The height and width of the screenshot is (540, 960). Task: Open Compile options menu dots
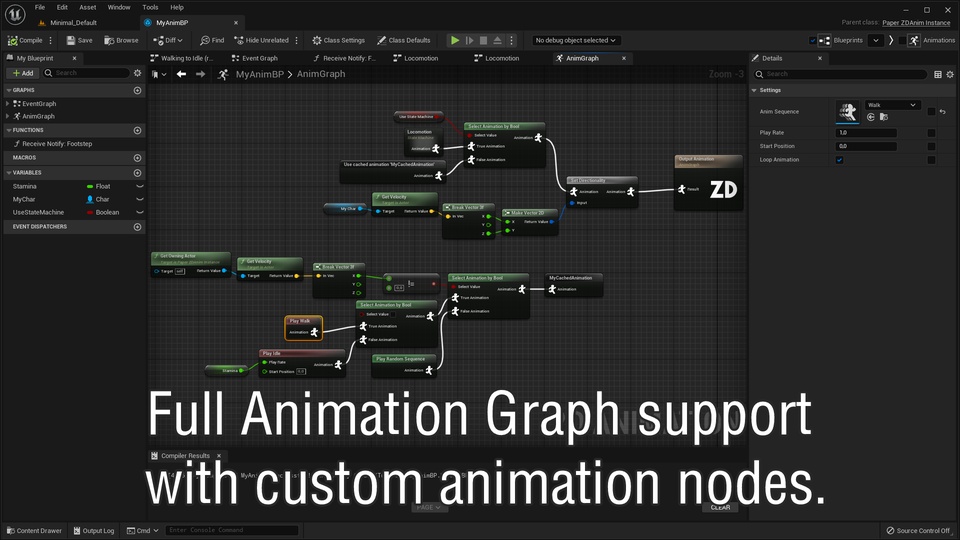click(x=51, y=40)
